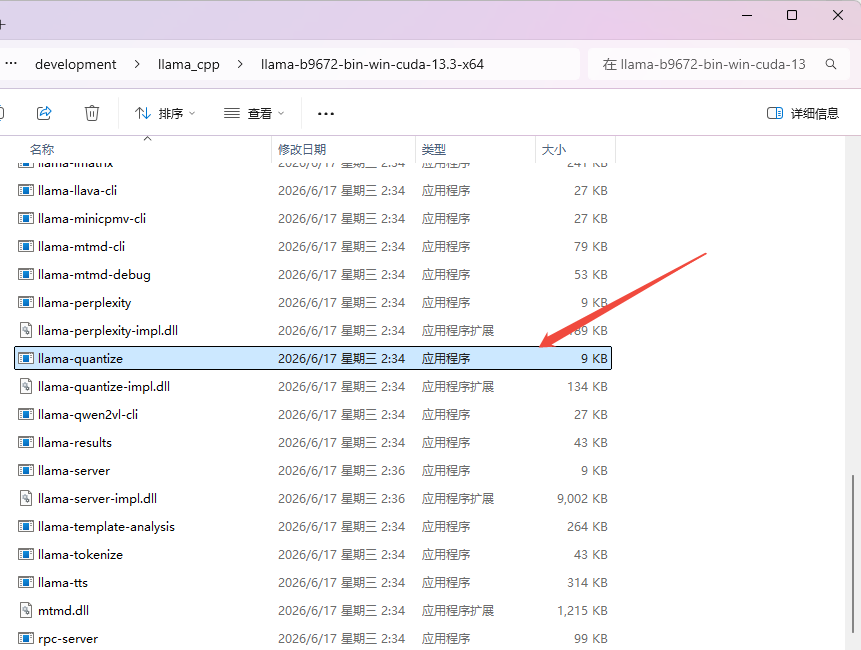Viewport: 861px width, 650px height.
Task: Sort by the 修改日期 column header
Action: (302, 149)
